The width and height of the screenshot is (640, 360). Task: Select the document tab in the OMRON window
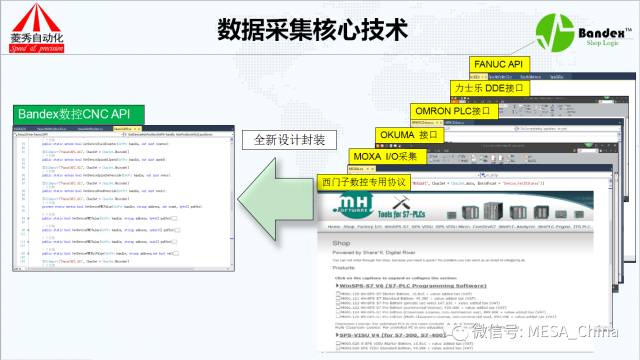pyautogui.click(x=427, y=122)
